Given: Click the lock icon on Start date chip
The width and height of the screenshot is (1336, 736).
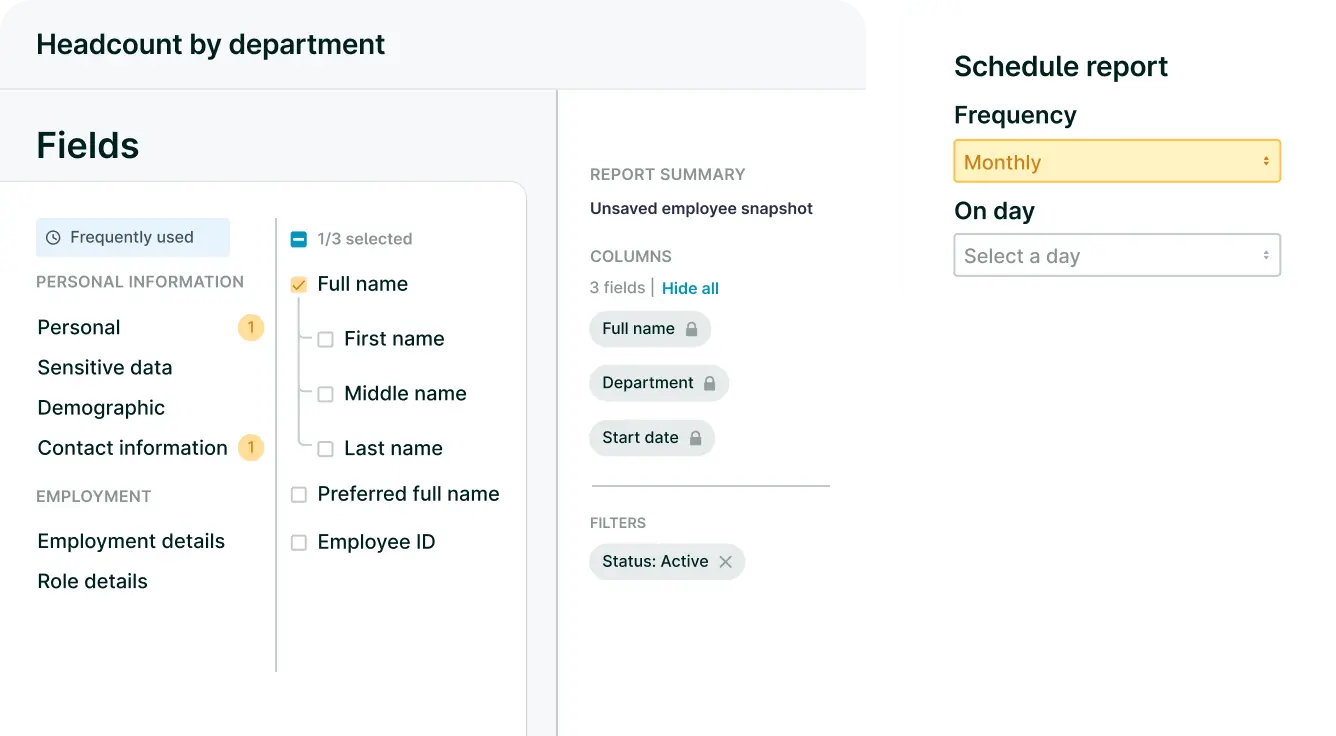Looking at the screenshot, I should click(x=695, y=438).
